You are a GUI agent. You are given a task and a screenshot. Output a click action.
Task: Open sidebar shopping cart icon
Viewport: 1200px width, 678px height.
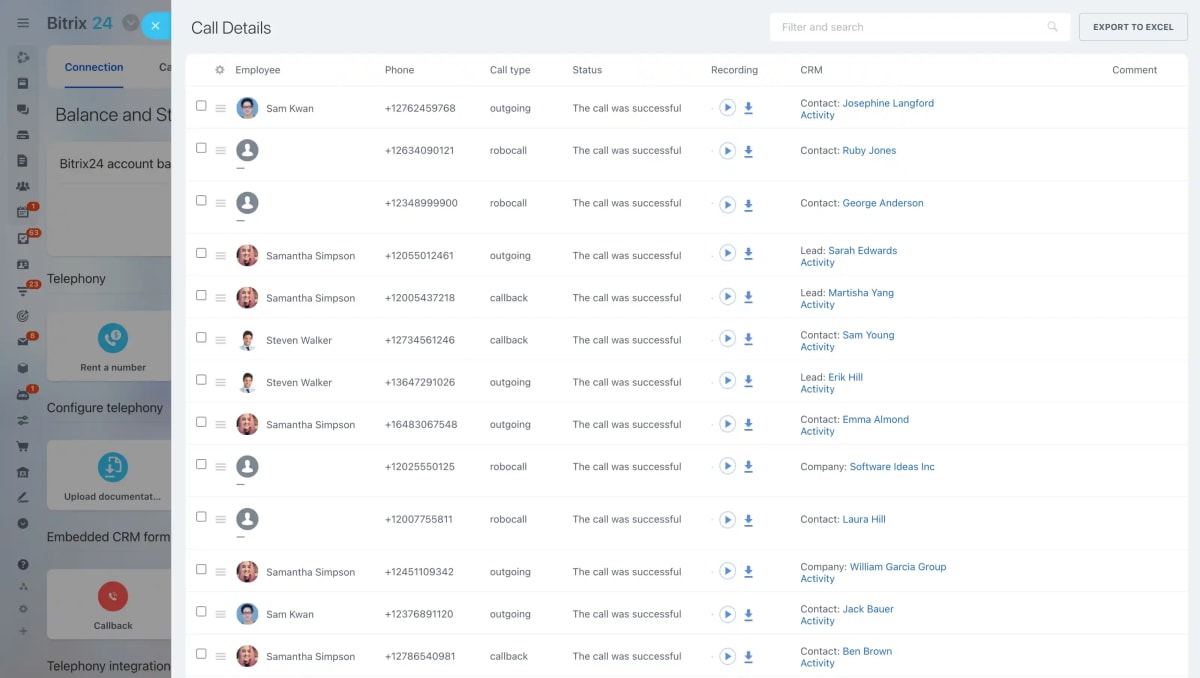[x=23, y=447]
